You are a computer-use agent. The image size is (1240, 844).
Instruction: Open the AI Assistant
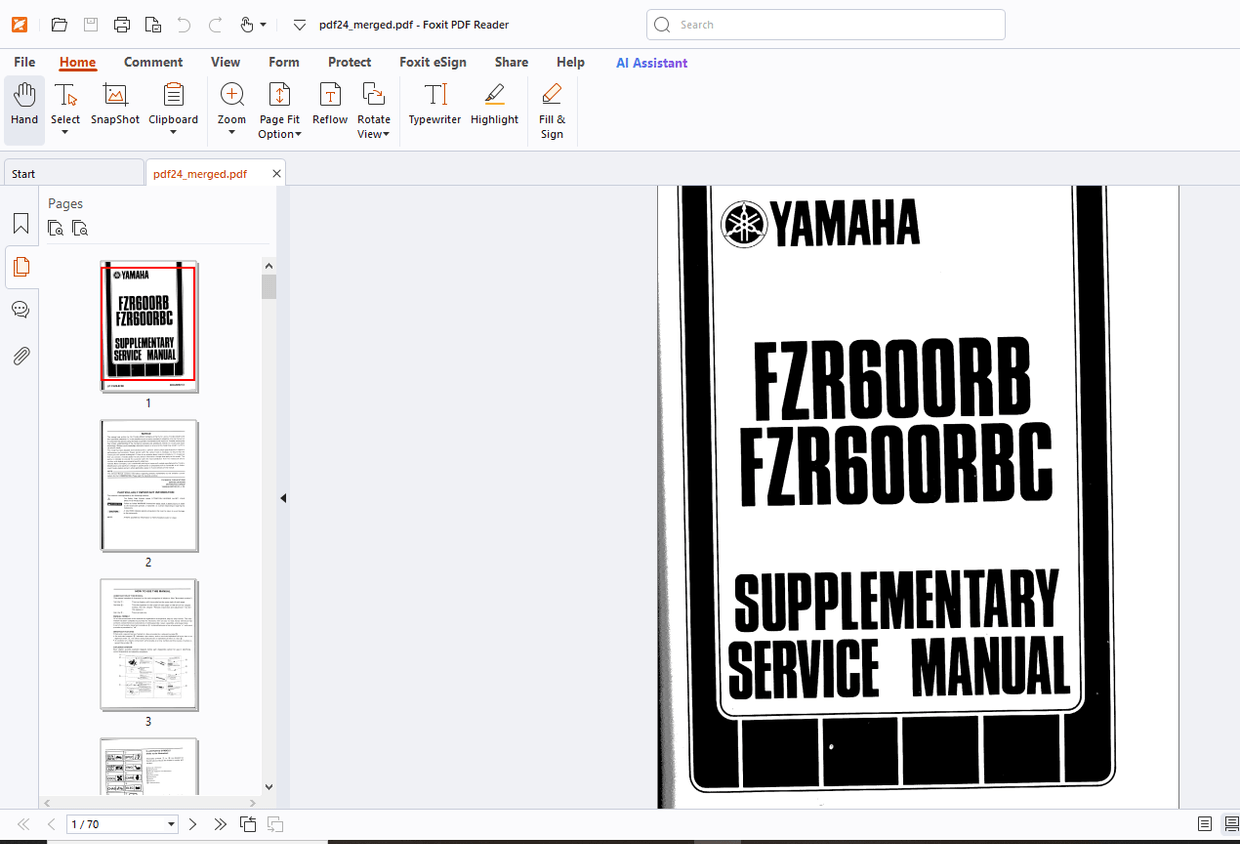651,63
